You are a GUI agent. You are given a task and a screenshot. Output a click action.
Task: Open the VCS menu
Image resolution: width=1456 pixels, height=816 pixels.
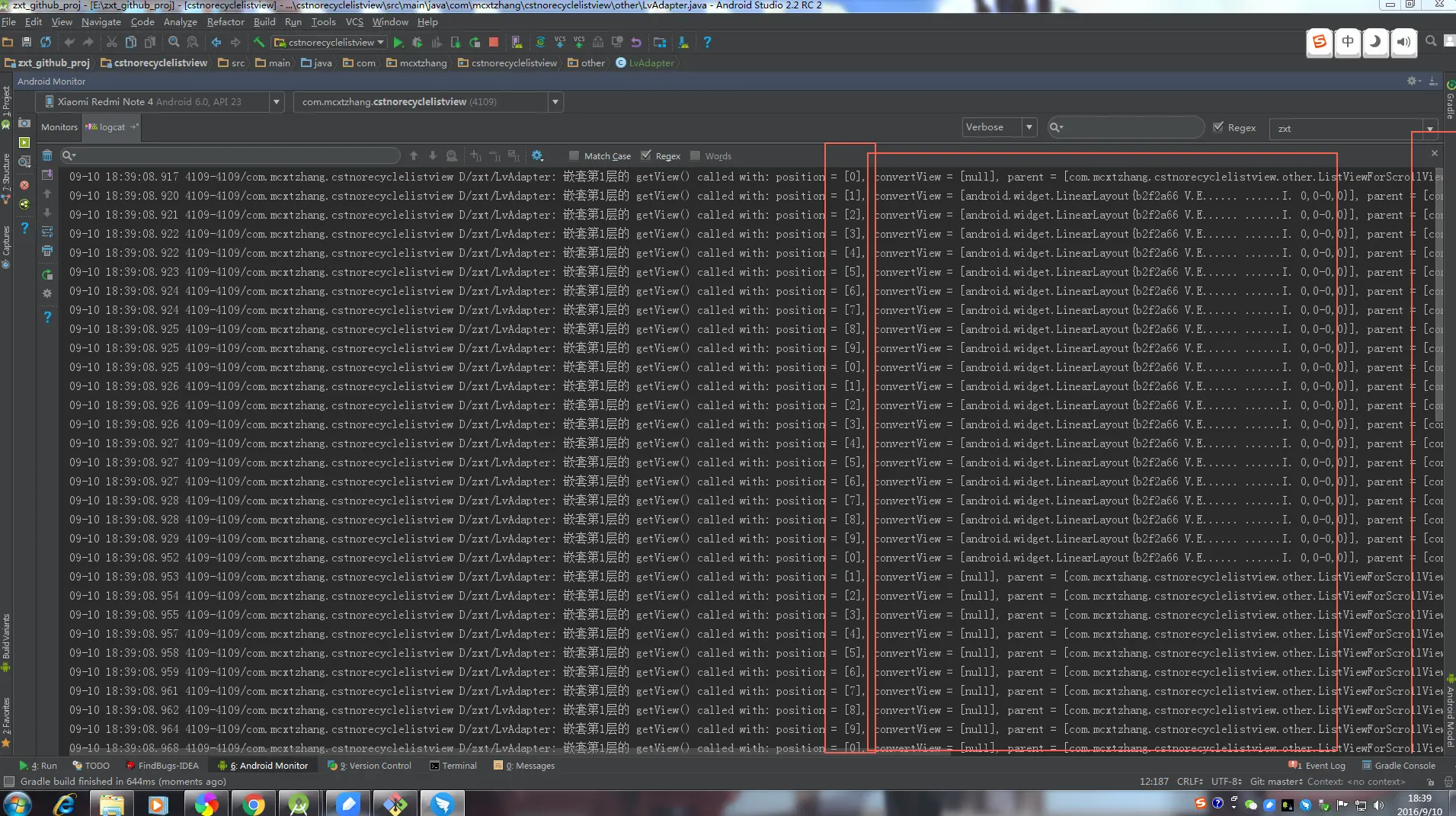pyautogui.click(x=354, y=22)
